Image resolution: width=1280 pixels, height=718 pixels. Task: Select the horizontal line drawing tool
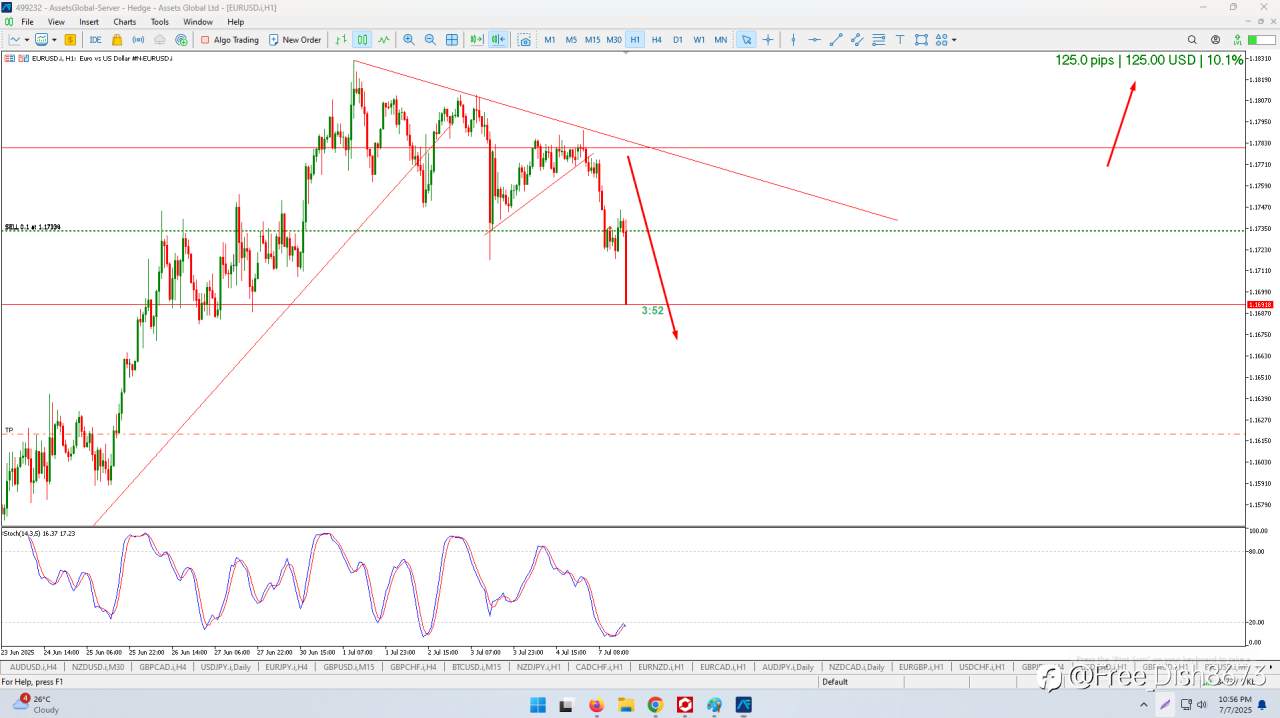(x=815, y=40)
